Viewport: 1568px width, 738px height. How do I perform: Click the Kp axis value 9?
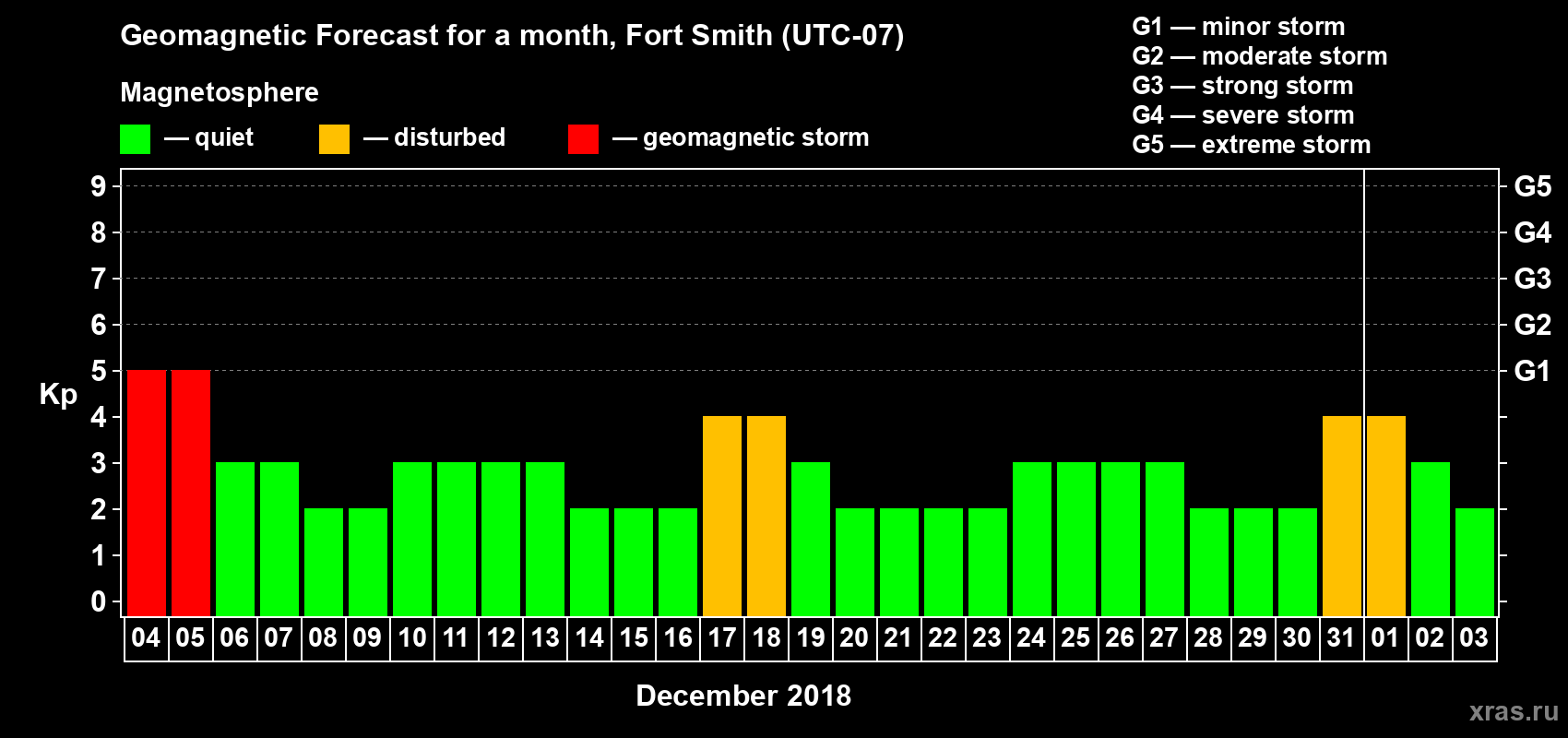click(x=99, y=186)
